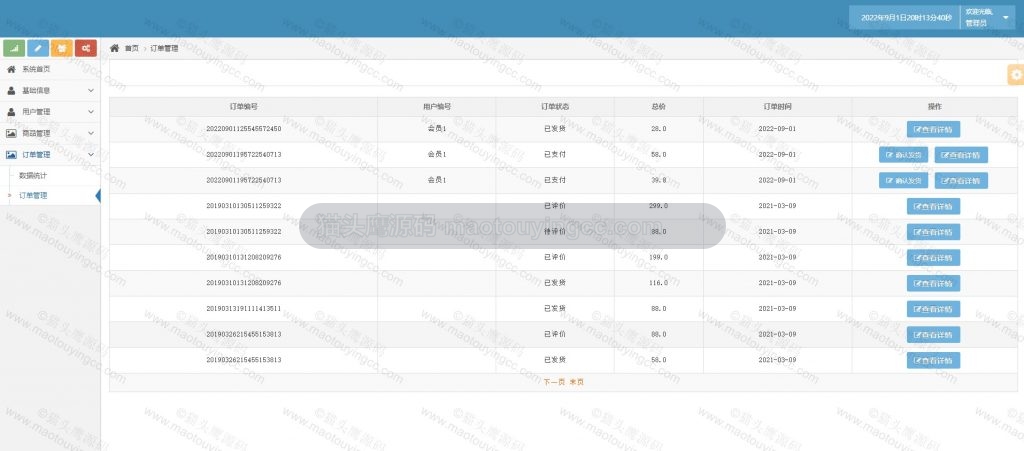The image size is (1024, 451).
Task: Click the 已发货 status of the 28.0 order
Action: click(554, 129)
